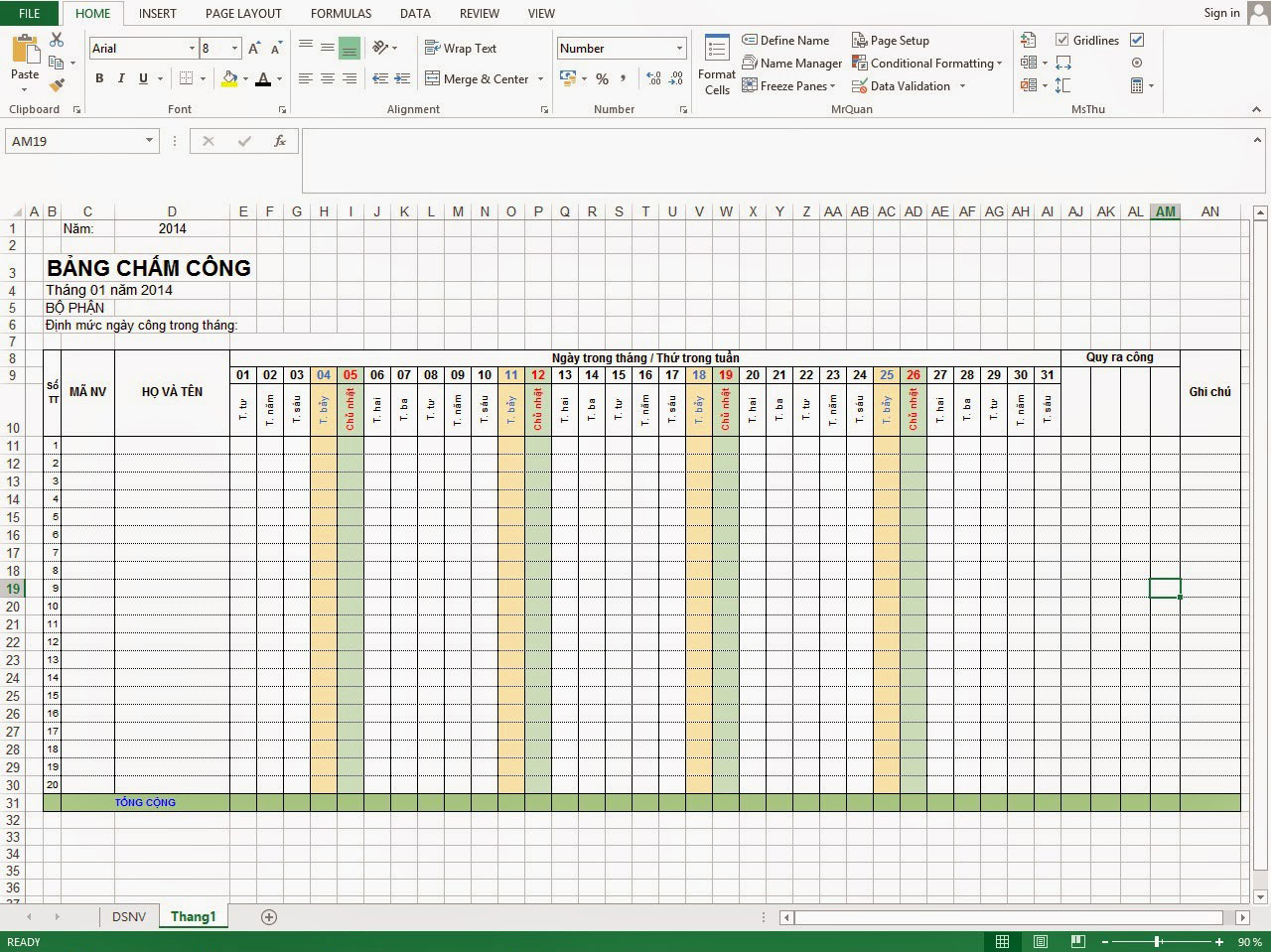The width and height of the screenshot is (1271, 952).
Task: Apply Italic formatting
Action: 120,78
